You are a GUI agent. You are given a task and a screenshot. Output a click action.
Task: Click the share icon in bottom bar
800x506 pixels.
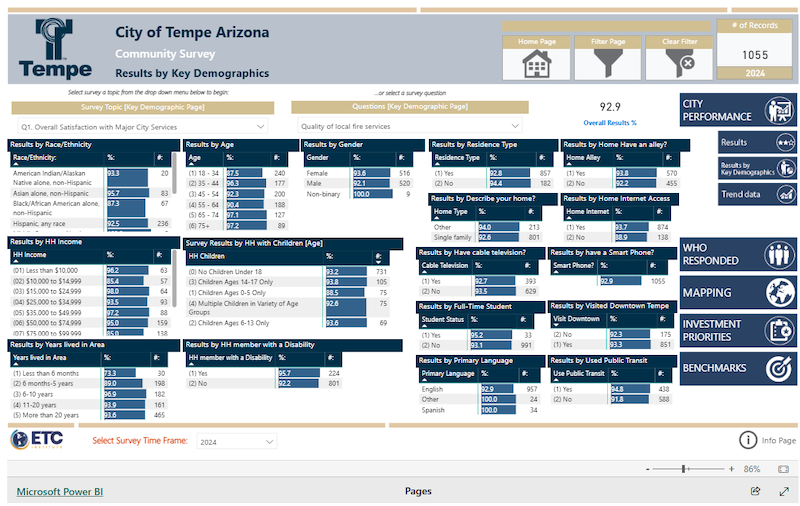[x=756, y=491]
